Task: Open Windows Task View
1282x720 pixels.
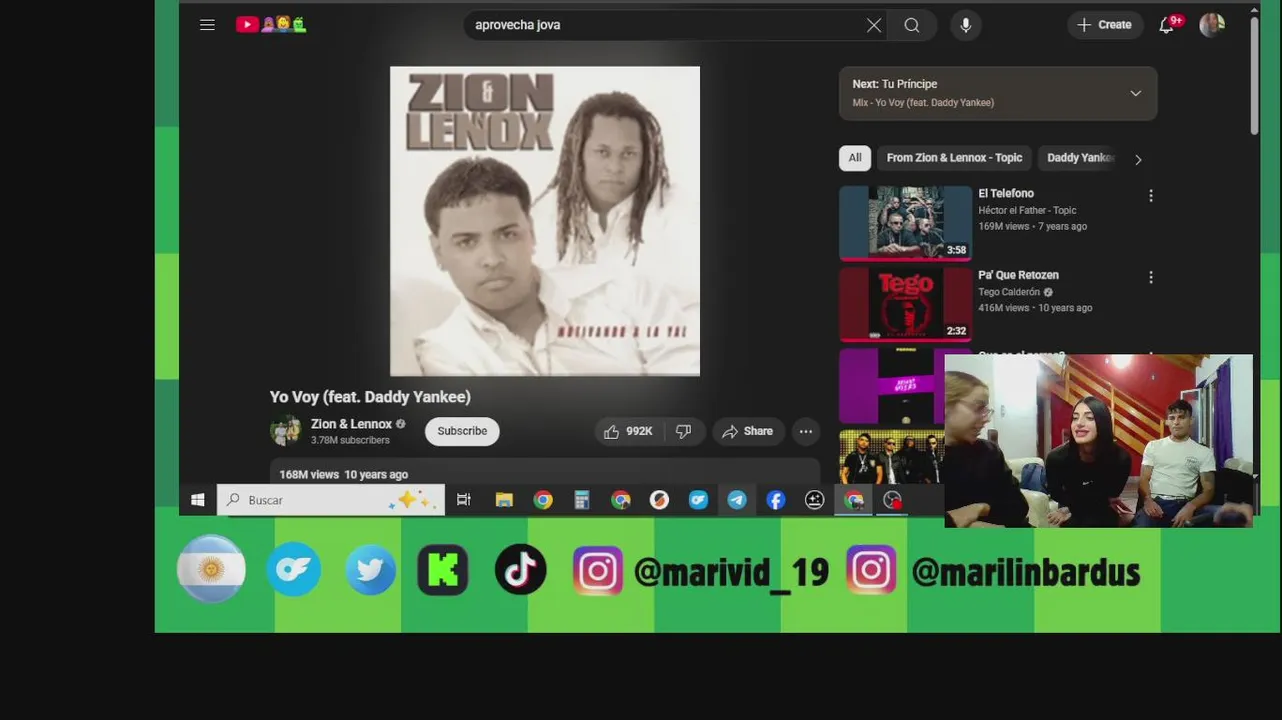Action: tap(463, 500)
